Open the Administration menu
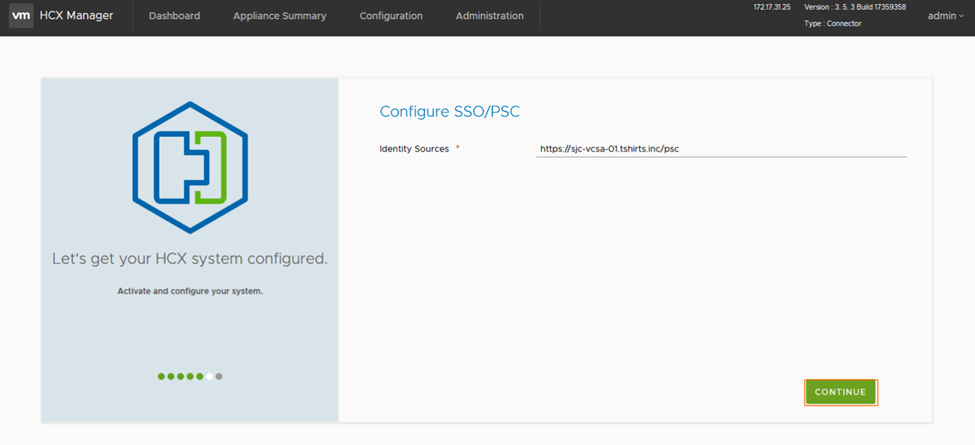This screenshot has width=975, height=445. (x=489, y=16)
